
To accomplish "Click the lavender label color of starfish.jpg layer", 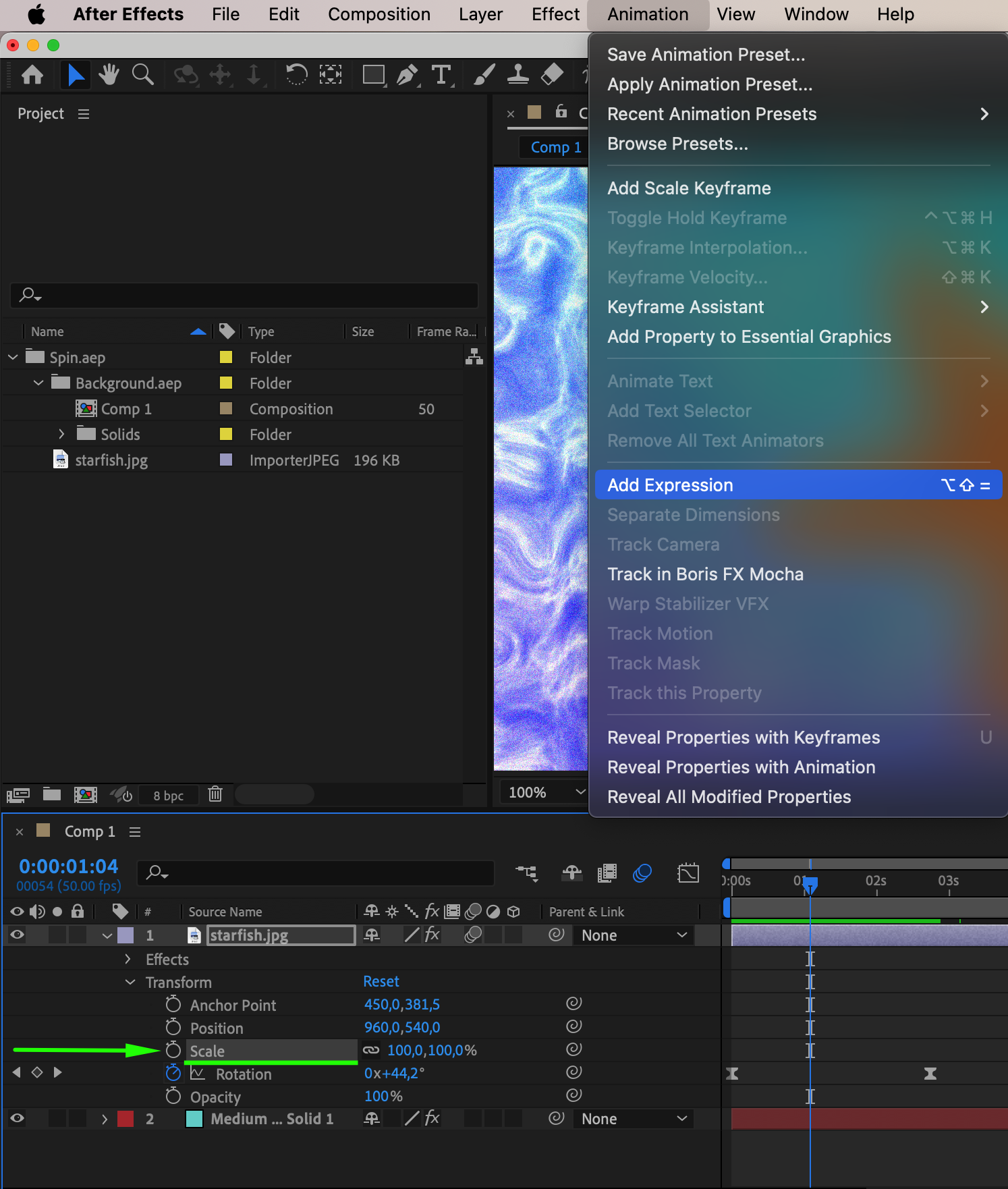I will point(125,935).
